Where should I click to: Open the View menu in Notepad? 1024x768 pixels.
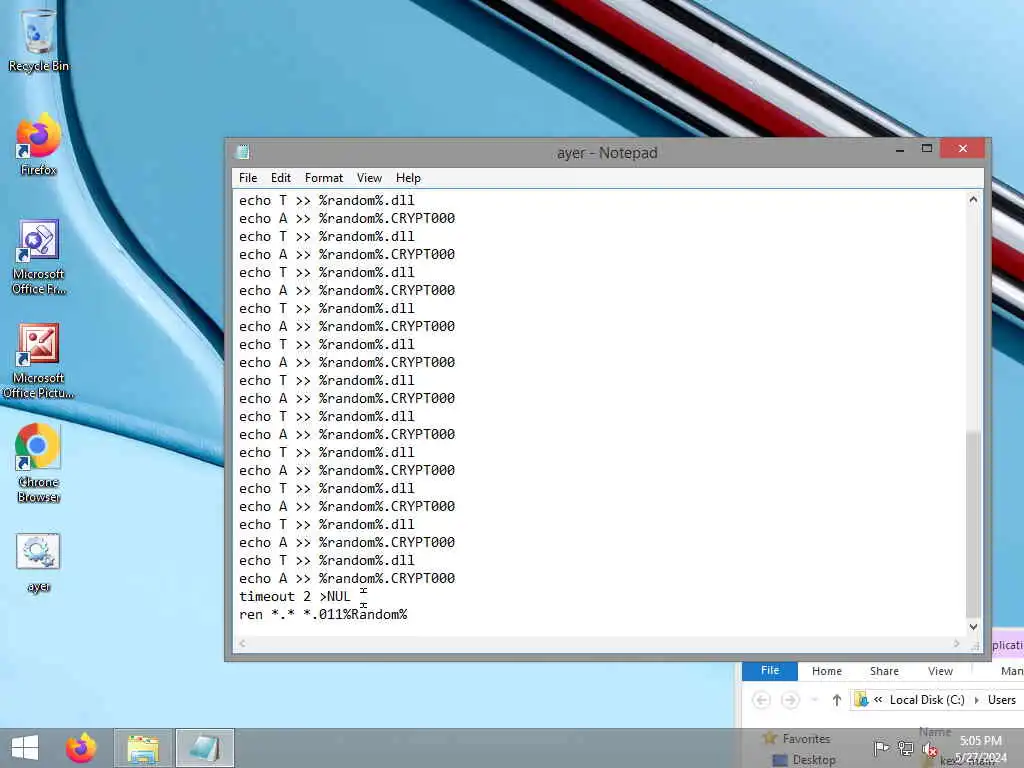pyautogui.click(x=369, y=178)
